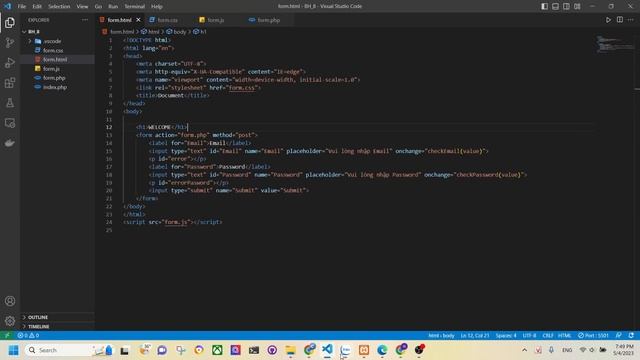Viewport: 640px width, 360px height.
Task: Click the VS Code logo menu icon
Action: tap(7, 6)
